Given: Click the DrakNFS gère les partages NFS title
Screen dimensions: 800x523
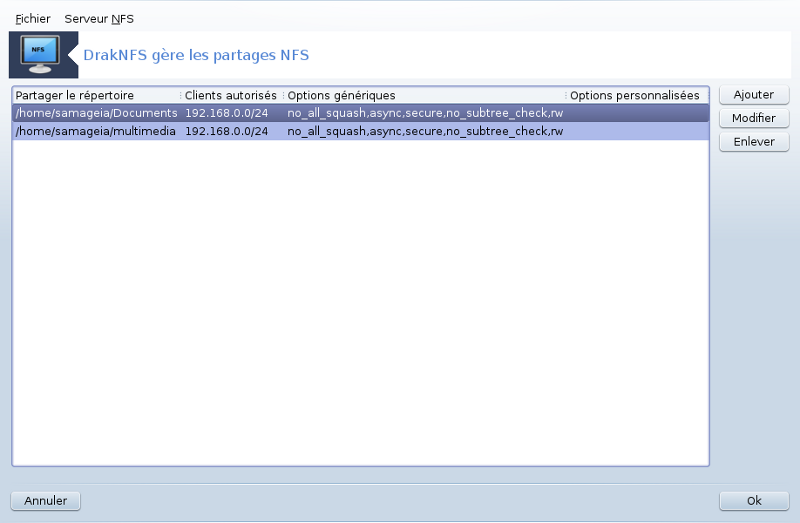Looking at the screenshot, I should (196, 55).
